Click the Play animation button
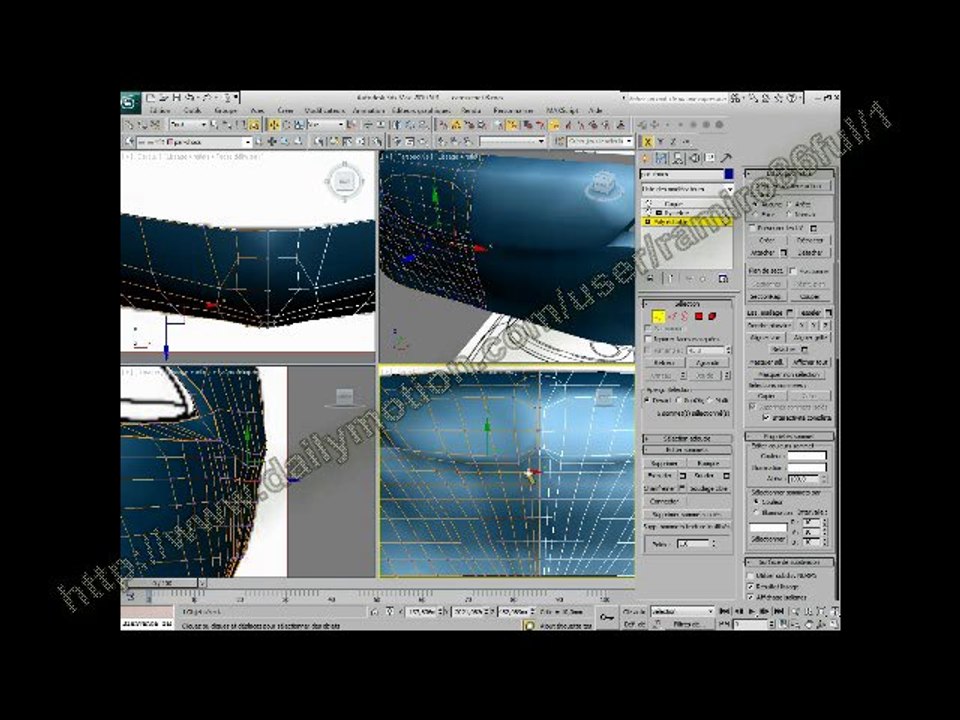The height and width of the screenshot is (720, 960). [752, 611]
